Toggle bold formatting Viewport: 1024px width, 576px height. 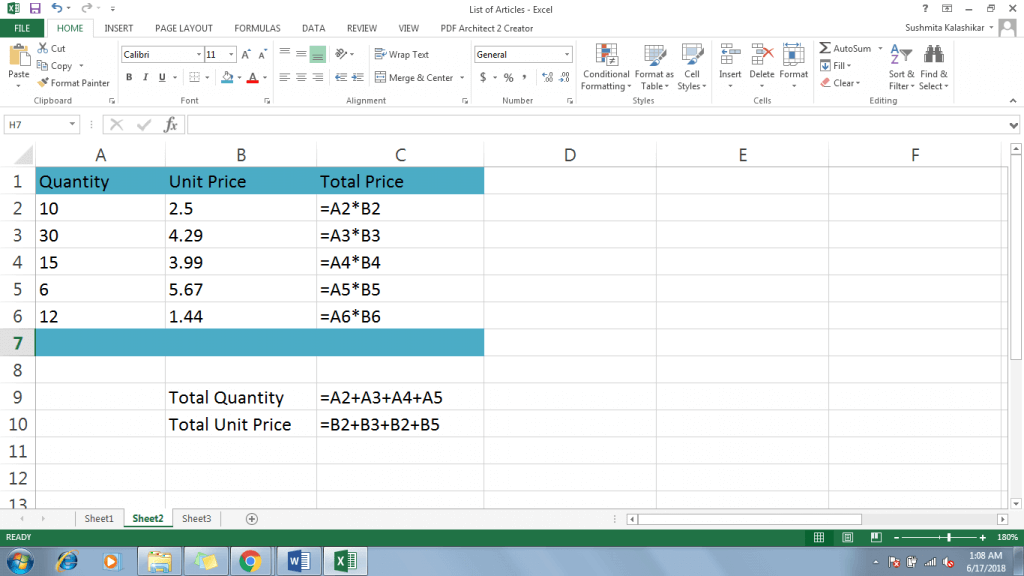click(x=129, y=78)
